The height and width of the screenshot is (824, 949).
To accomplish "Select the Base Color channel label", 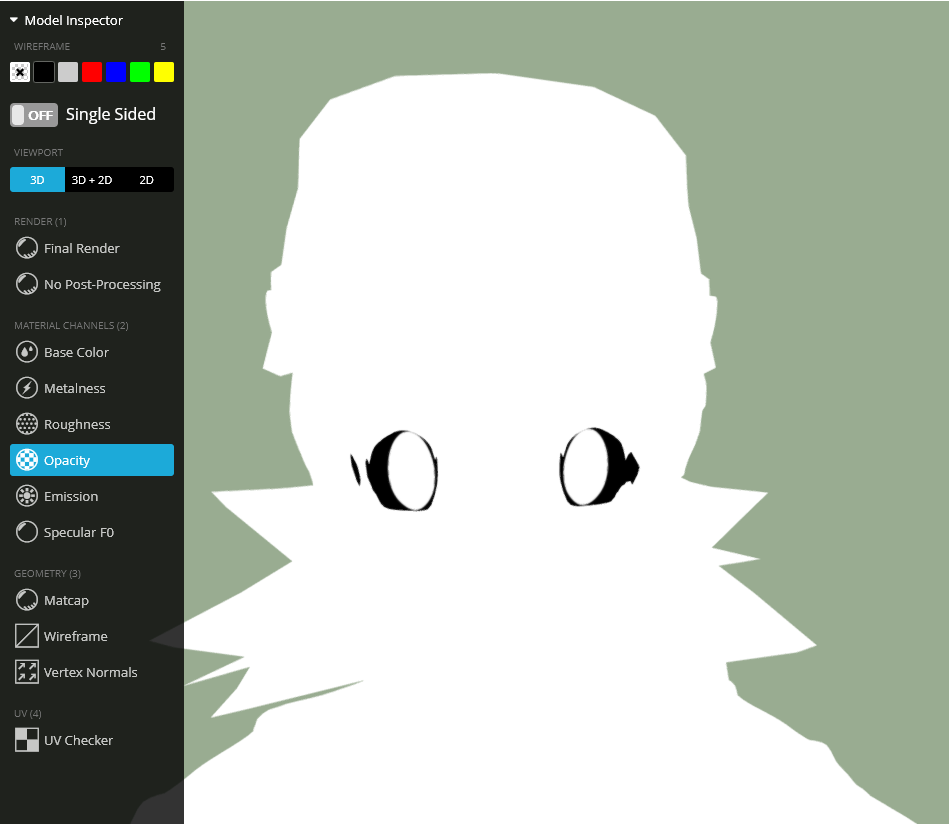I will click(x=76, y=352).
